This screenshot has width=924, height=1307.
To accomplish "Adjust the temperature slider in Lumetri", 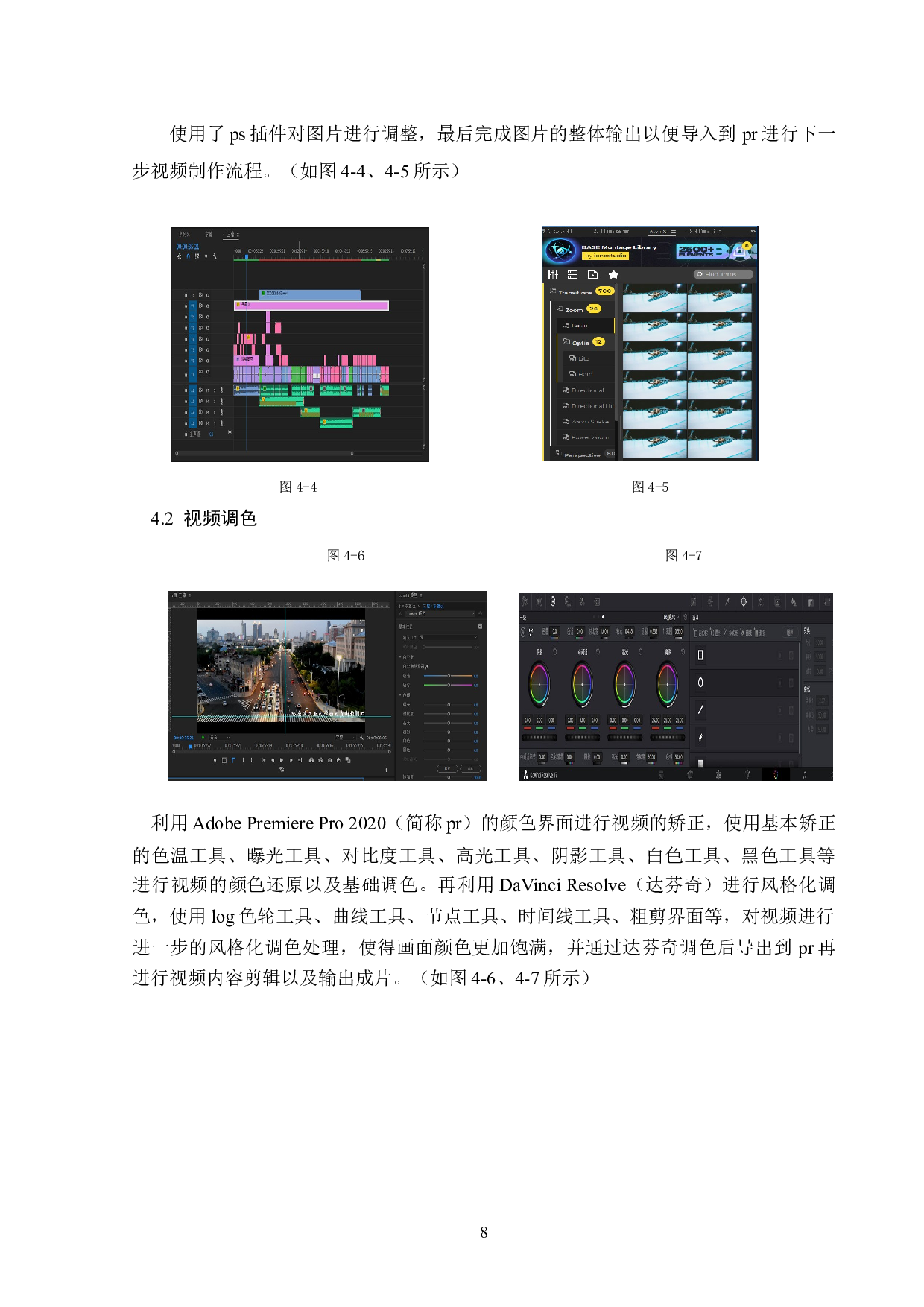I will (449, 676).
